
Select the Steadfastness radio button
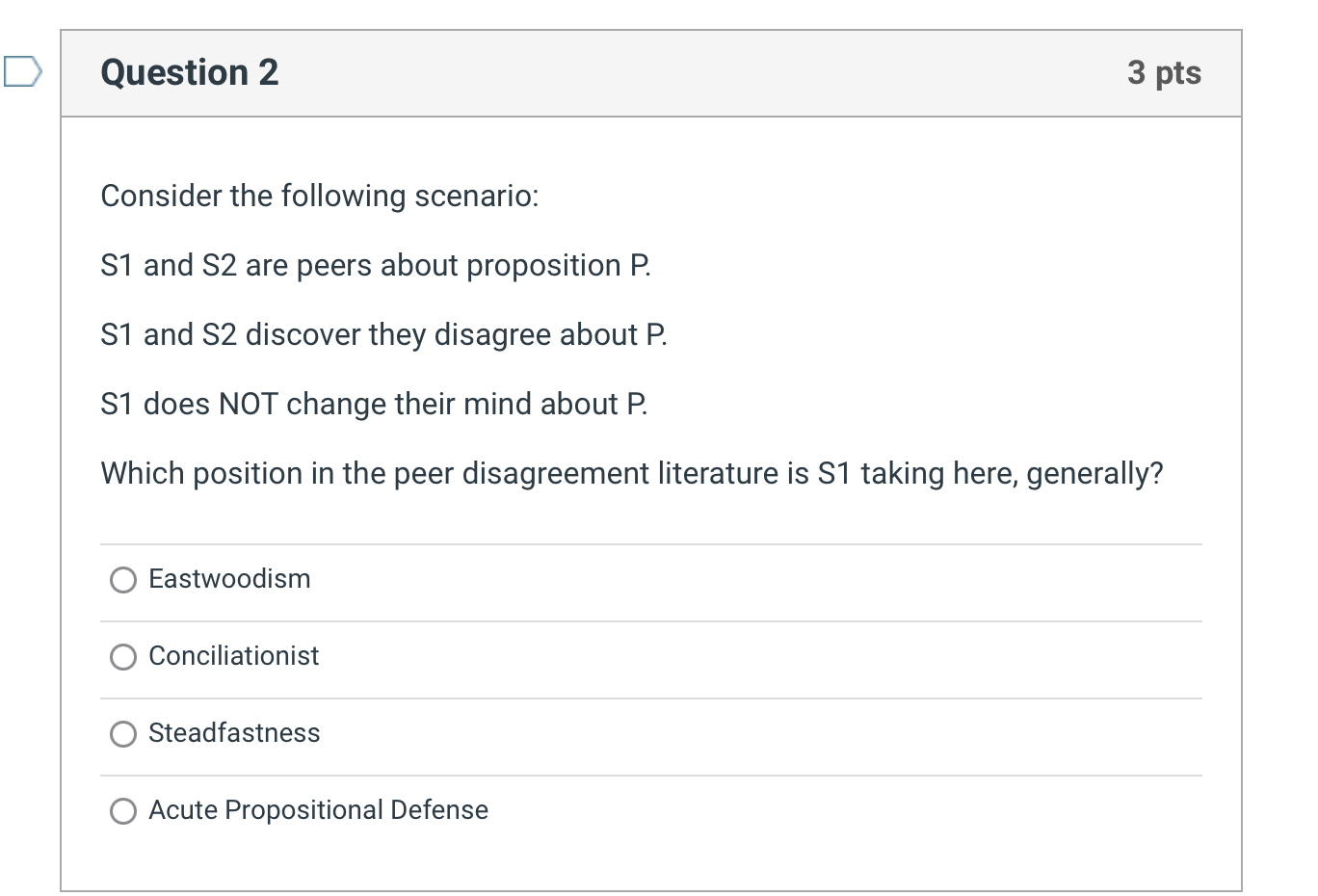[x=122, y=734]
